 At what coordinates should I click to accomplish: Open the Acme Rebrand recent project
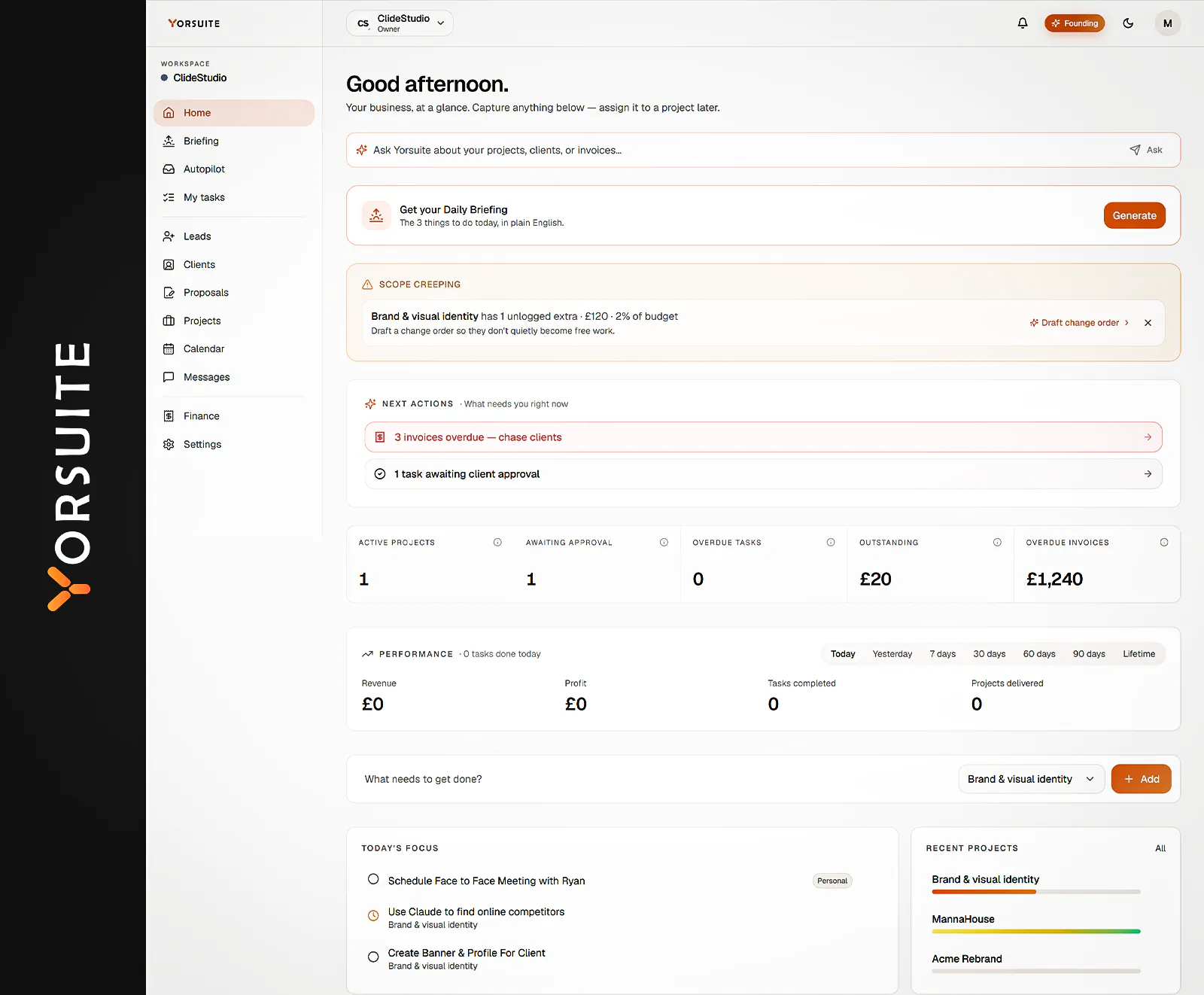[x=967, y=959]
